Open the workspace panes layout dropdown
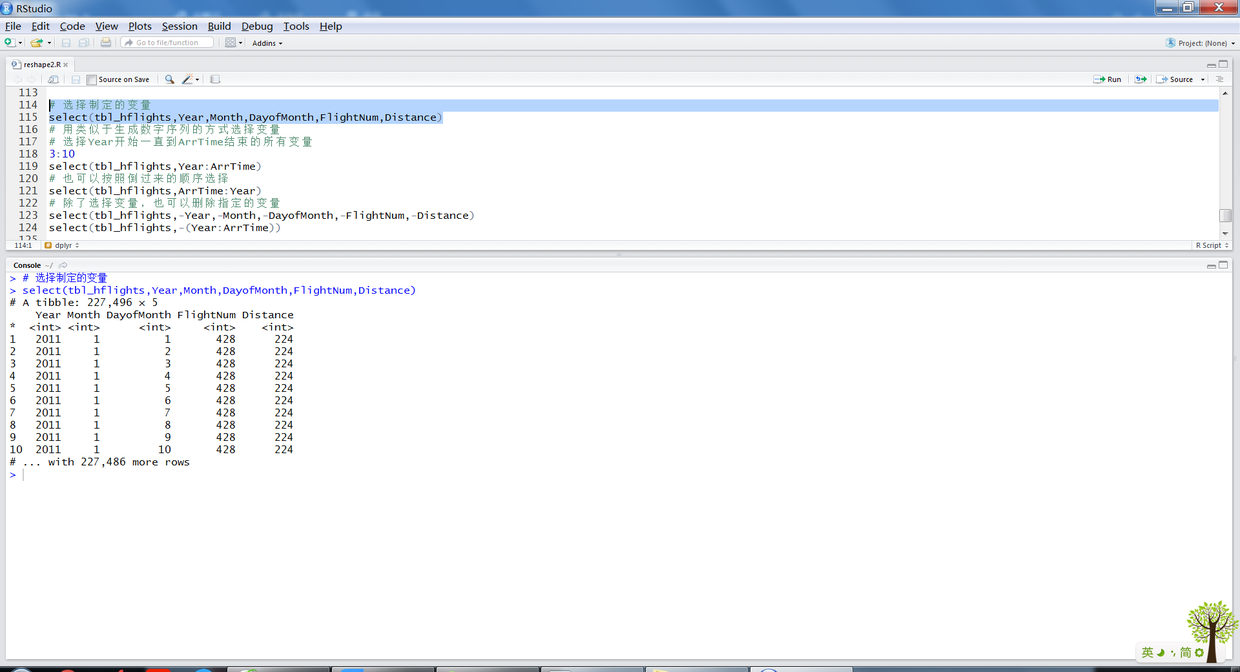This screenshot has width=1240, height=672. click(234, 43)
